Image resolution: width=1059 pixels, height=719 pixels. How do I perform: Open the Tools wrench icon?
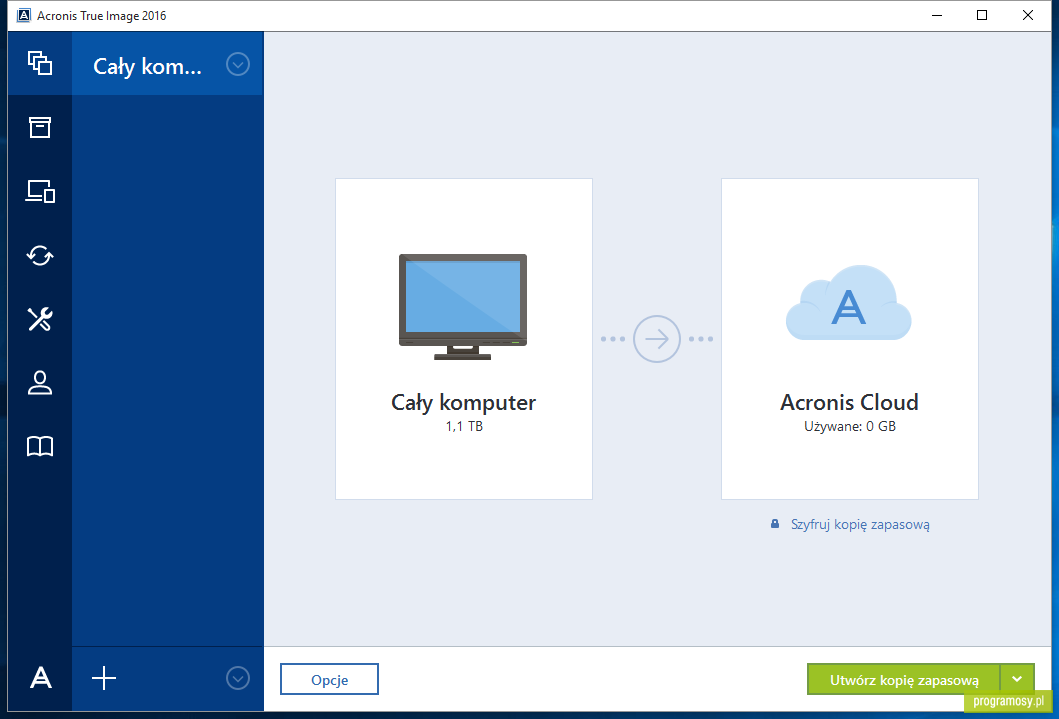coord(40,319)
